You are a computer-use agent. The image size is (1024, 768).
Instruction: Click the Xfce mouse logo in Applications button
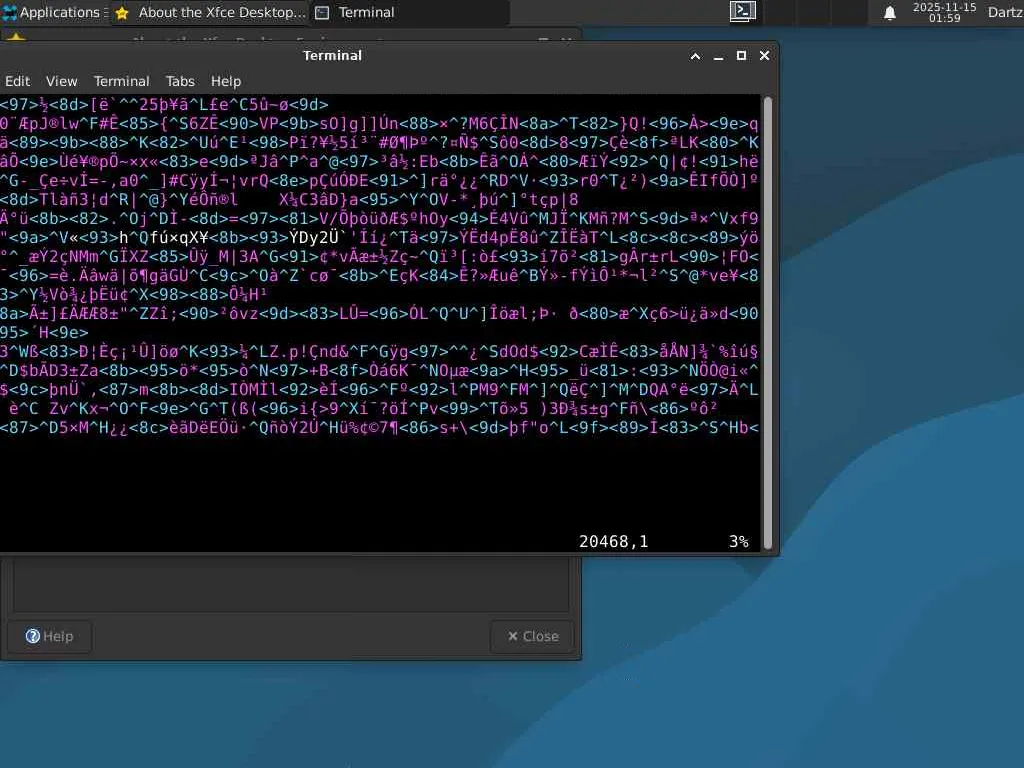point(9,12)
